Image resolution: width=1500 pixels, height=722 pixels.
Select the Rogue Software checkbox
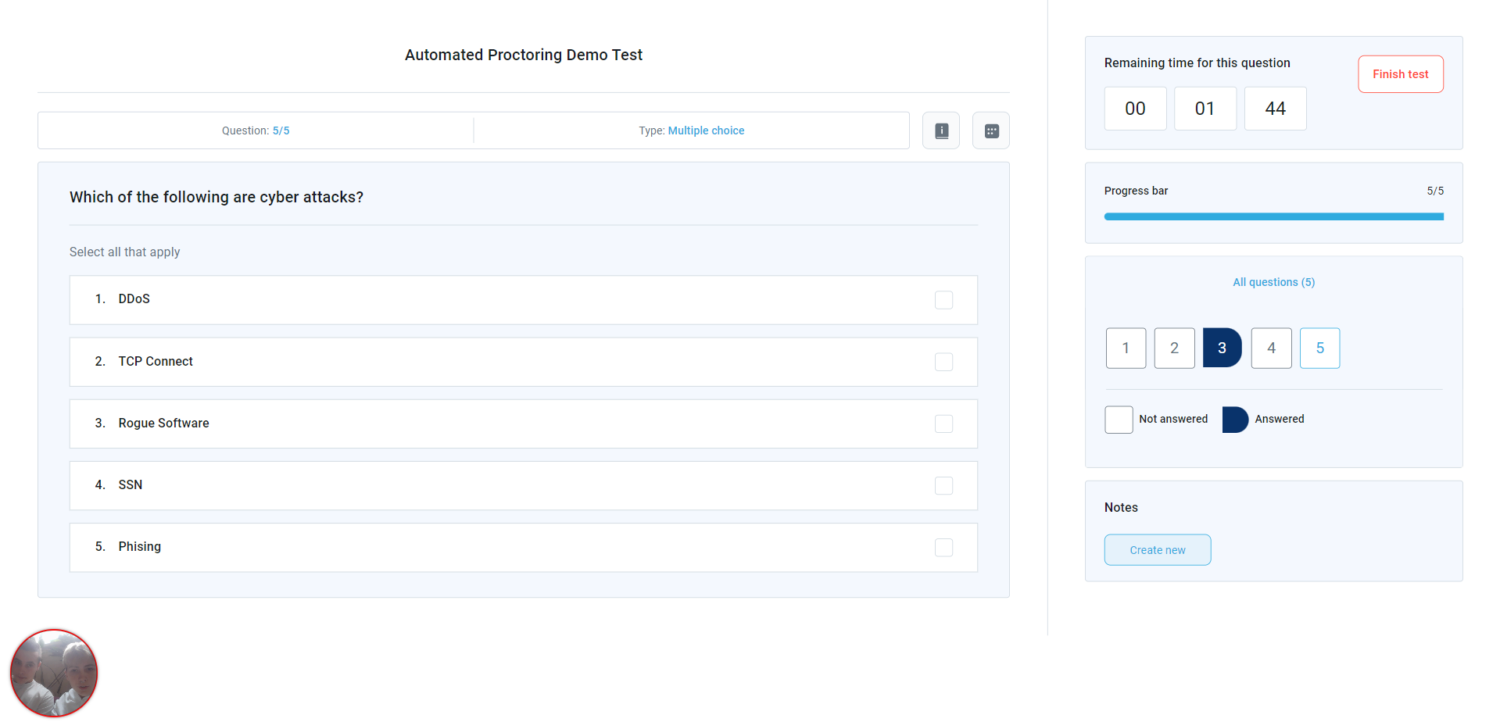click(x=943, y=424)
